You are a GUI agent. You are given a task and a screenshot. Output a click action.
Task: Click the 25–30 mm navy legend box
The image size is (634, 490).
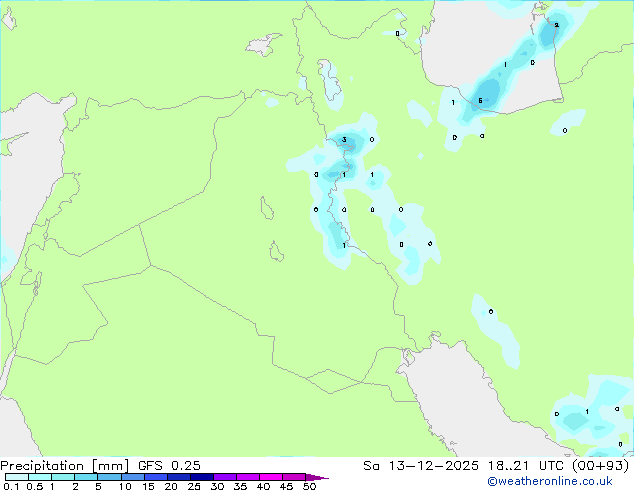click(202, 477)
